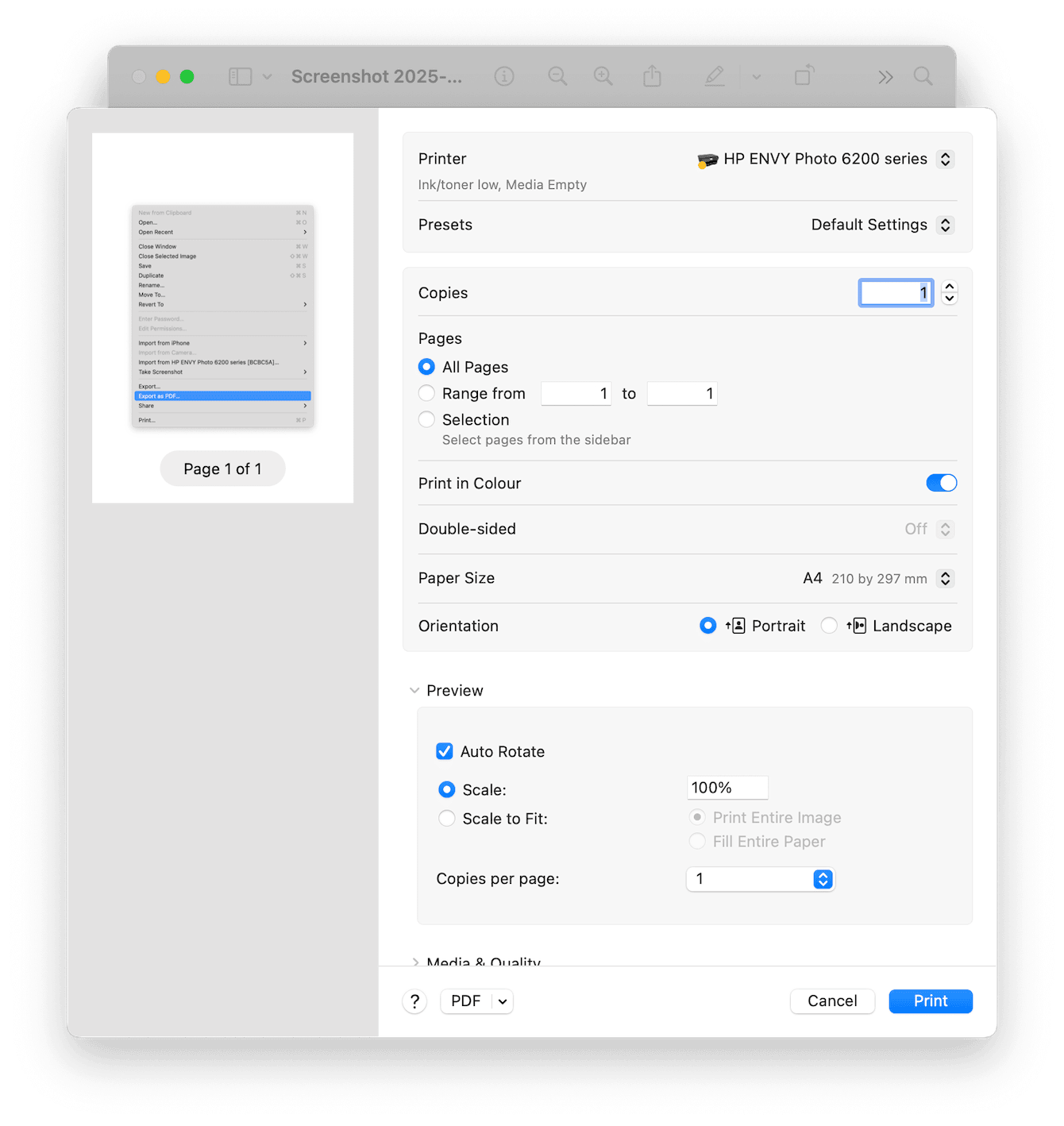The image size is (1064, 1126).
Task: Expand the Media & Quality section
Action: pos(416,962)
